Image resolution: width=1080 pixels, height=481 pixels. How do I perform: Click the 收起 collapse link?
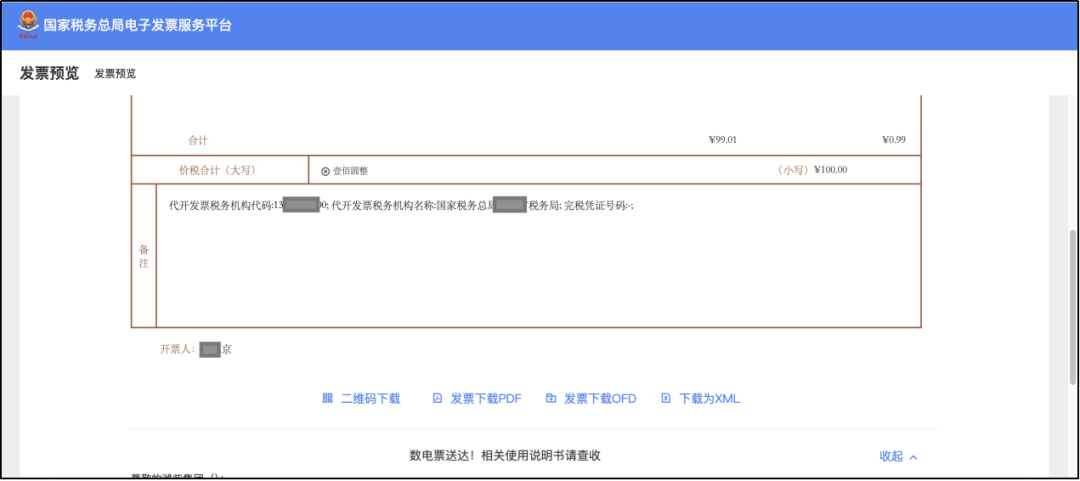pos(891,456)
